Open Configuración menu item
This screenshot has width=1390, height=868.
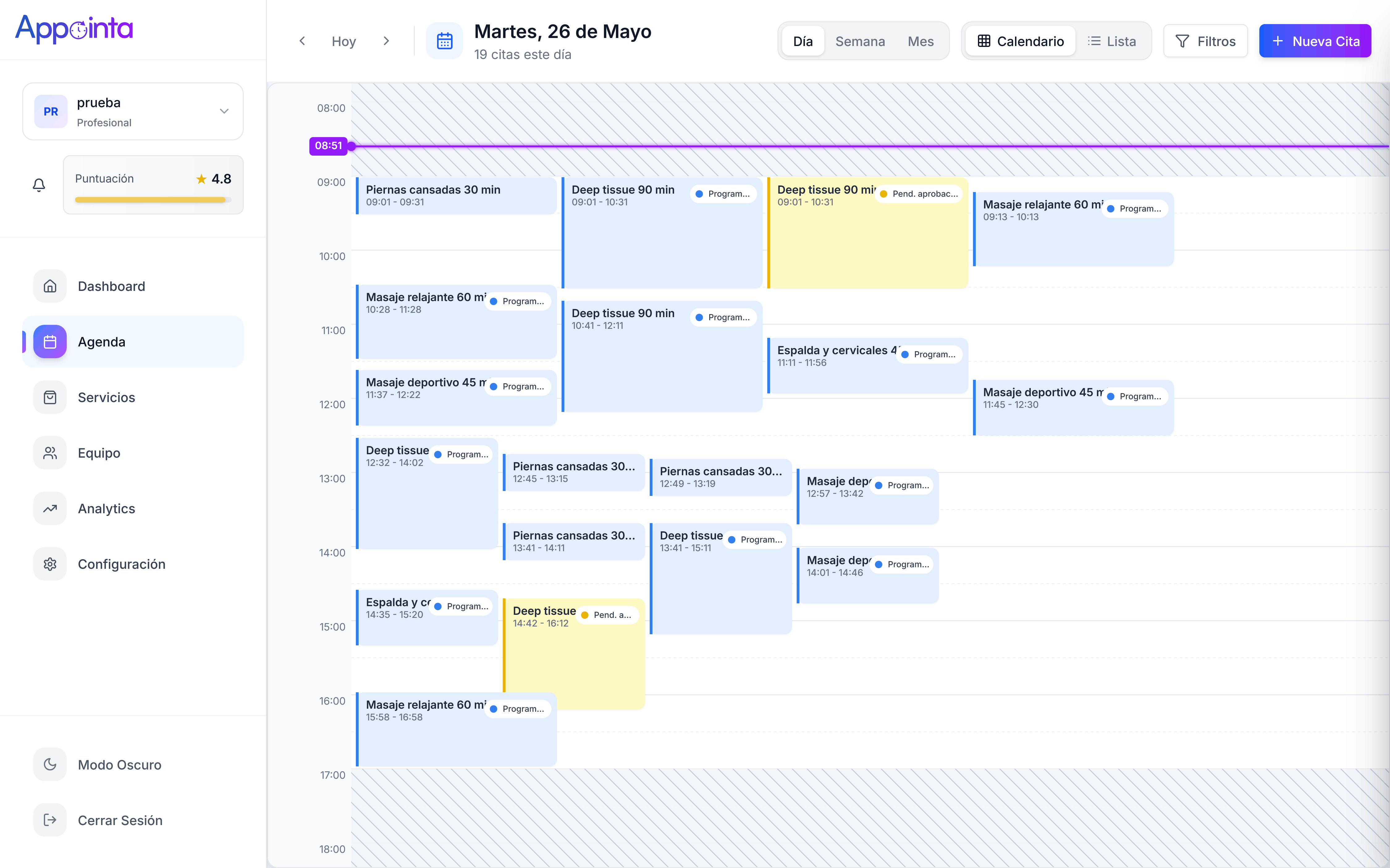(133, 564)
